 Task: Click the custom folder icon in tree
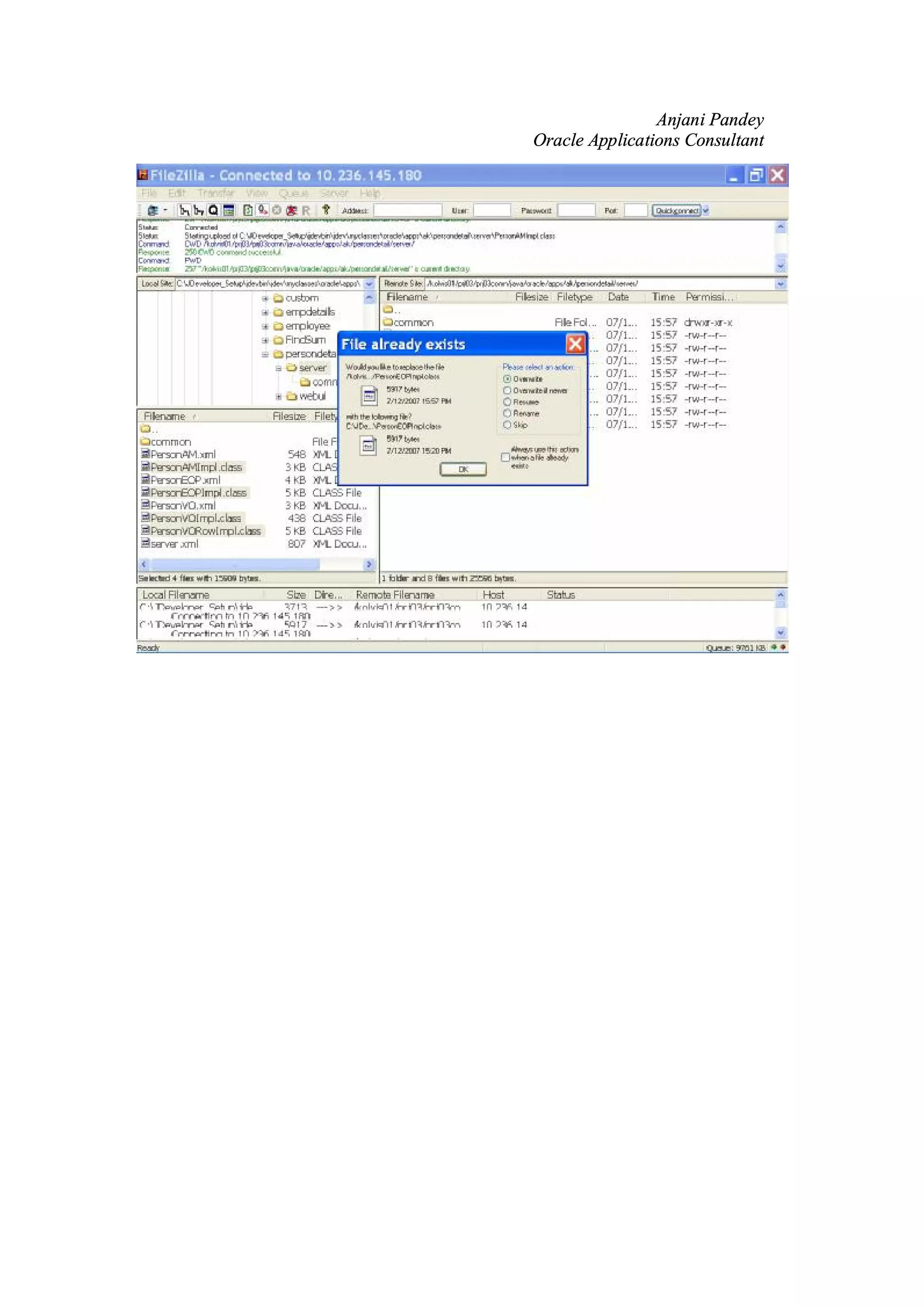(278, 298)
